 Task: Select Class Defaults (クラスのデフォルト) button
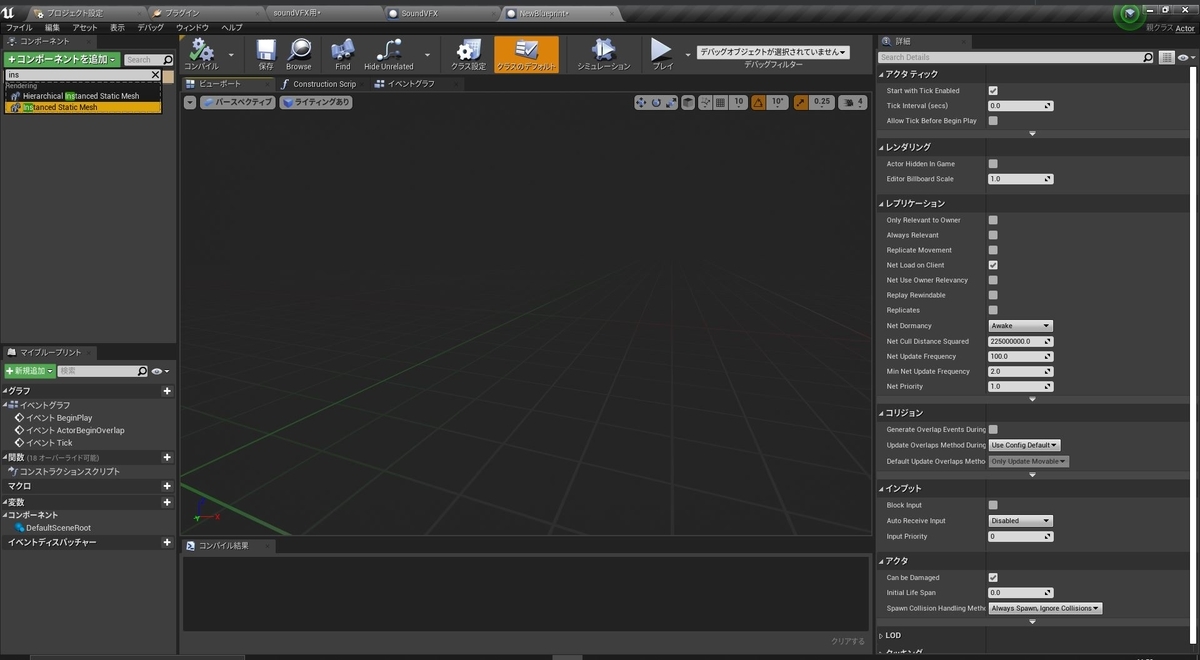tap(527, 53)
